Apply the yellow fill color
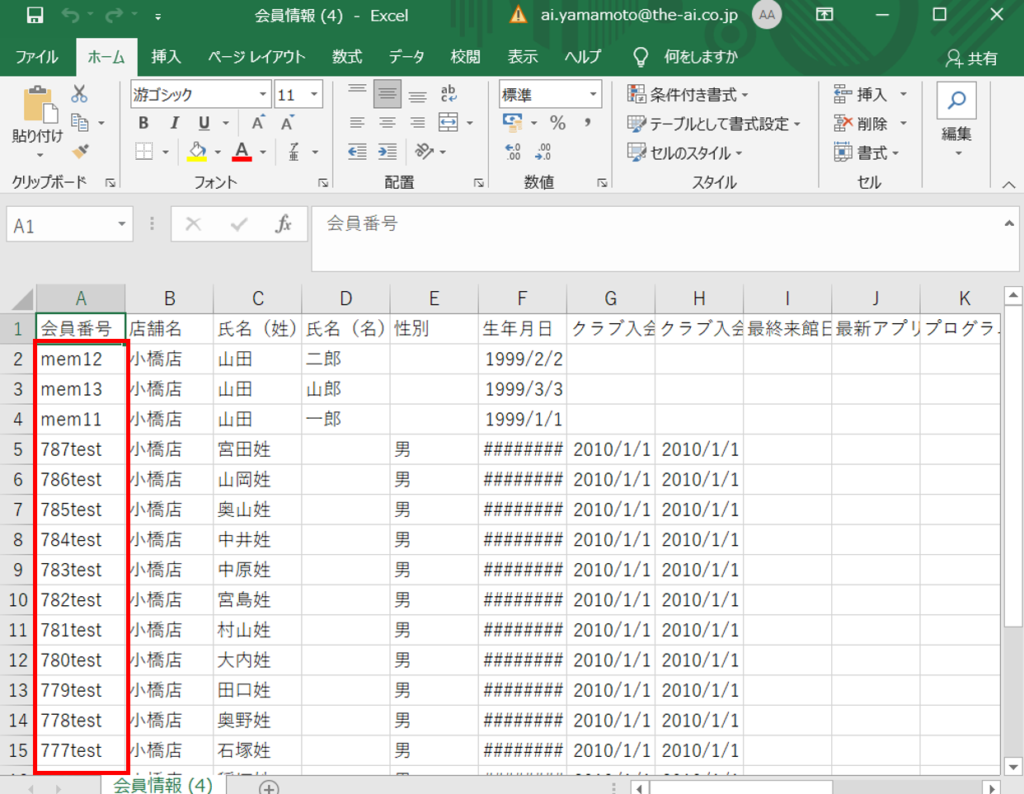This screenshot has width=1024, height=794. tap(197, 152)
